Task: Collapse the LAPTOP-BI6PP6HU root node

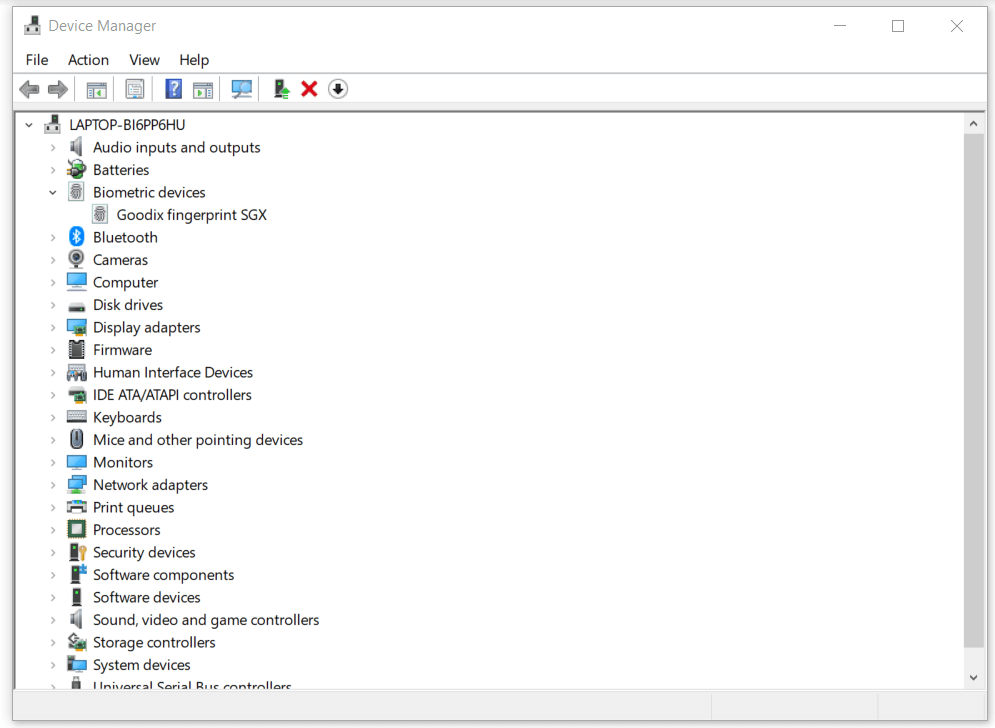Action: (29, 125)
